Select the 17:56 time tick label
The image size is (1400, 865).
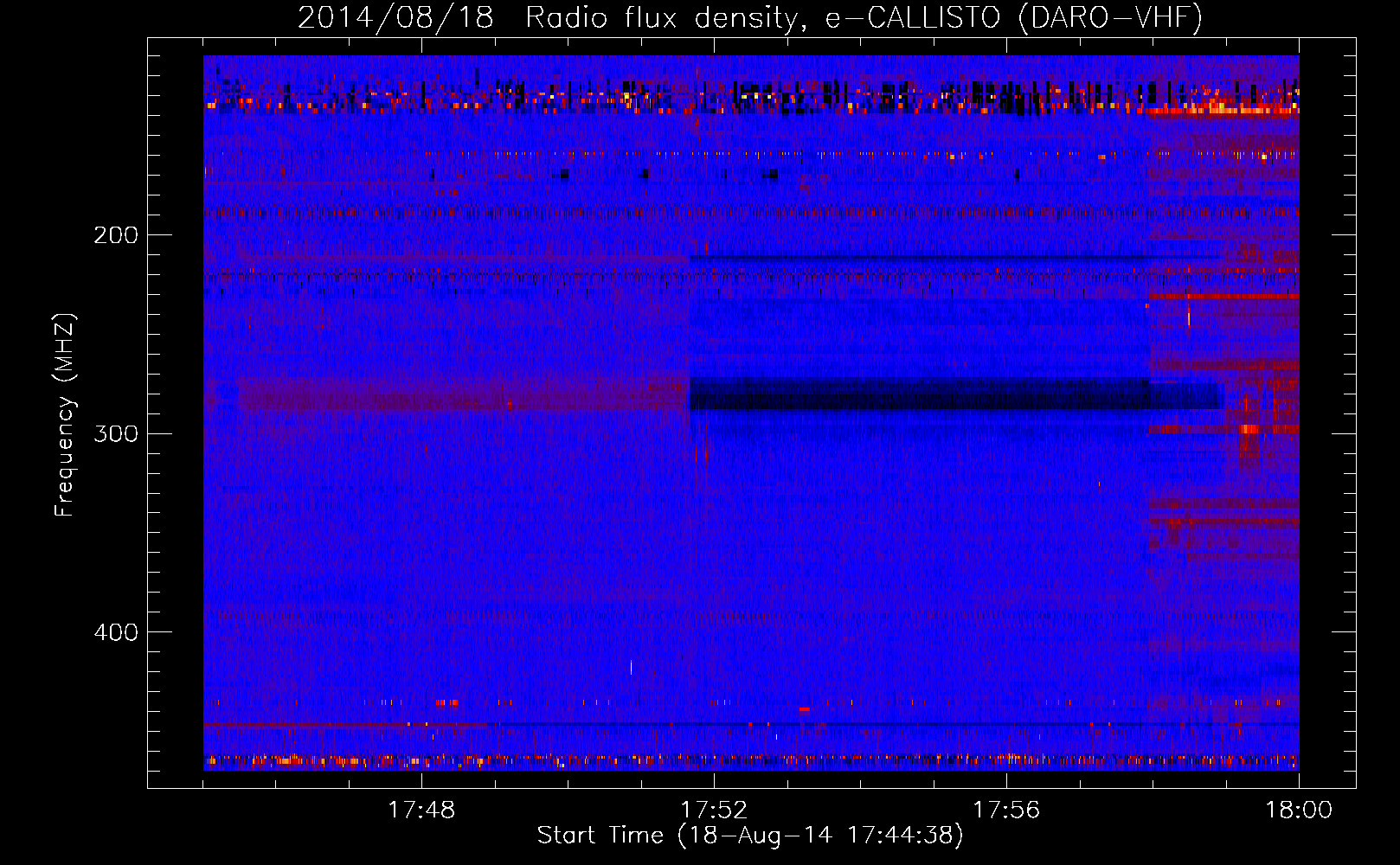point(1006,811)
